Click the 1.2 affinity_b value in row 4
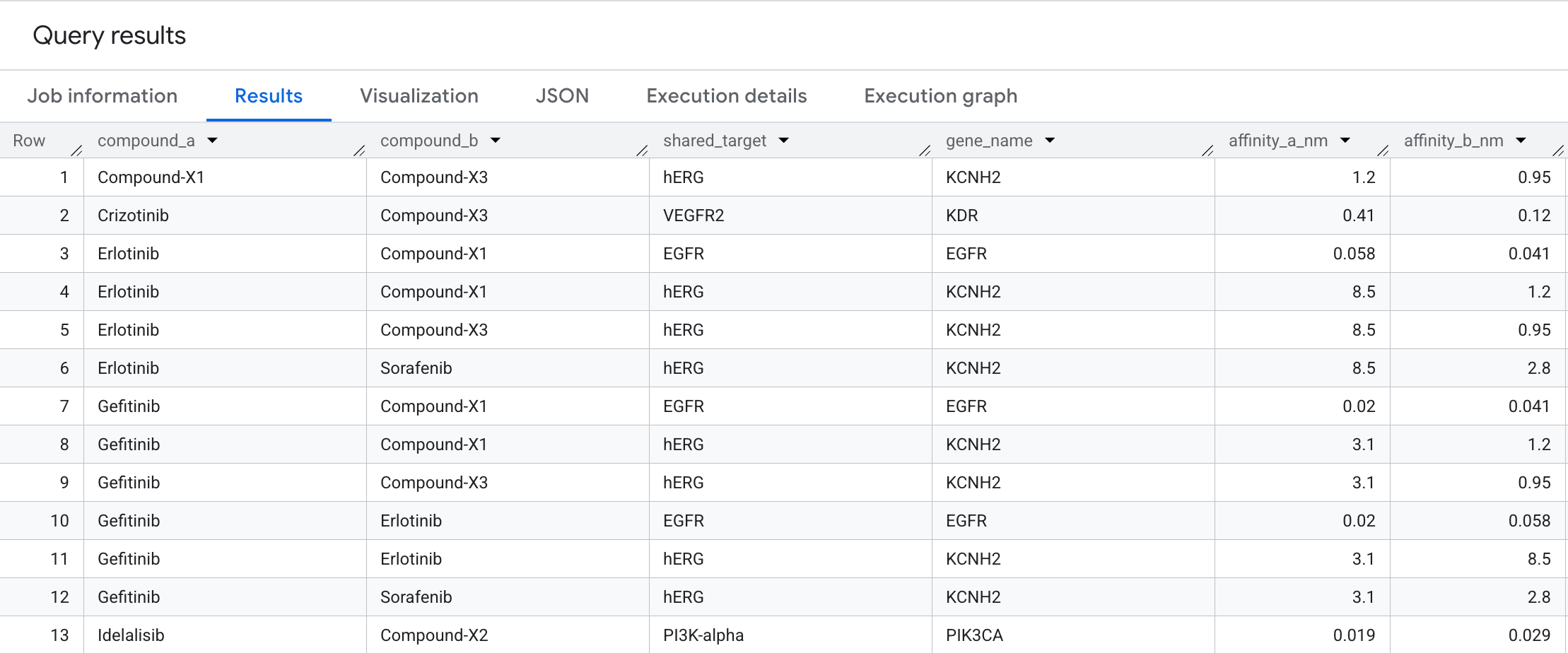The width and height of the screenshot is (1568, 653). tap(1539, 292)
